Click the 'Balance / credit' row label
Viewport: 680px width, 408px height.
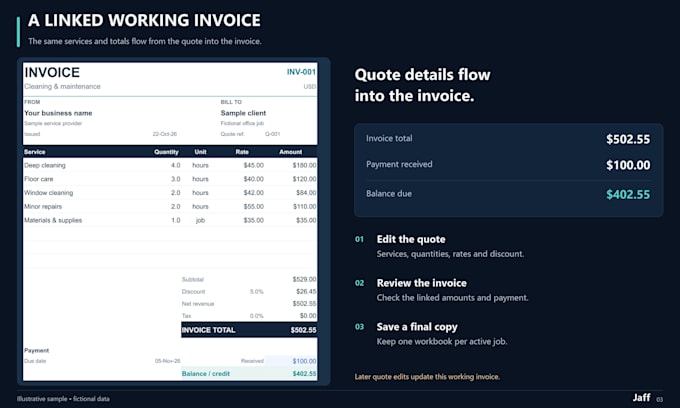coord(206,374)
